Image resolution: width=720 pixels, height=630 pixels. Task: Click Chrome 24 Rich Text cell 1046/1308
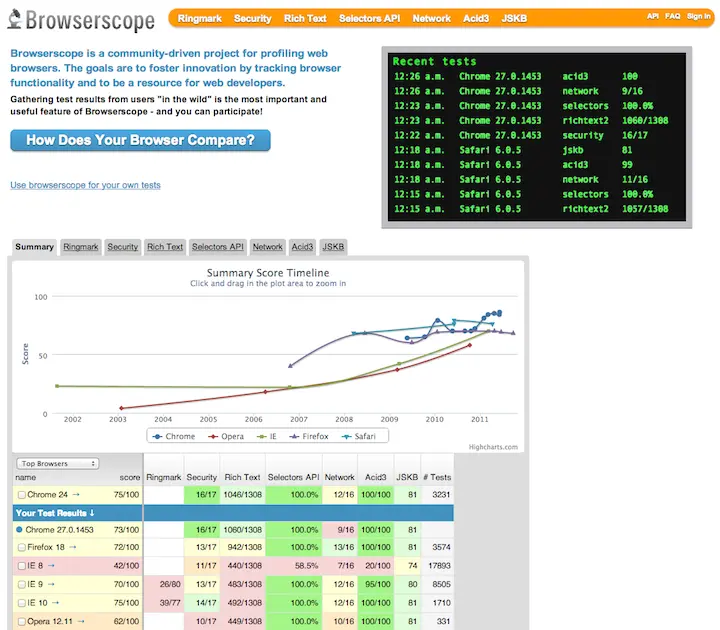242,495
